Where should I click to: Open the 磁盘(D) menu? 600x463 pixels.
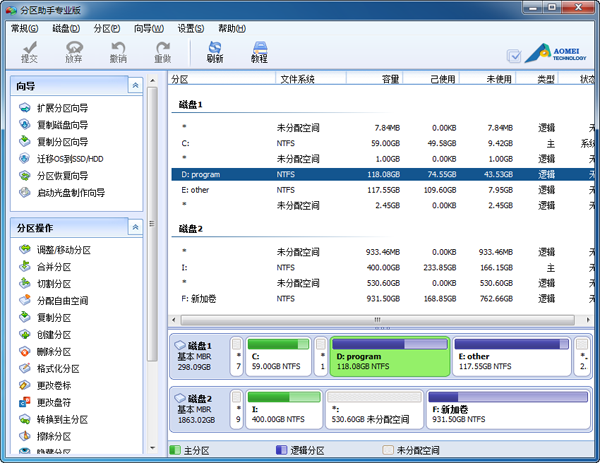[68, 28]
